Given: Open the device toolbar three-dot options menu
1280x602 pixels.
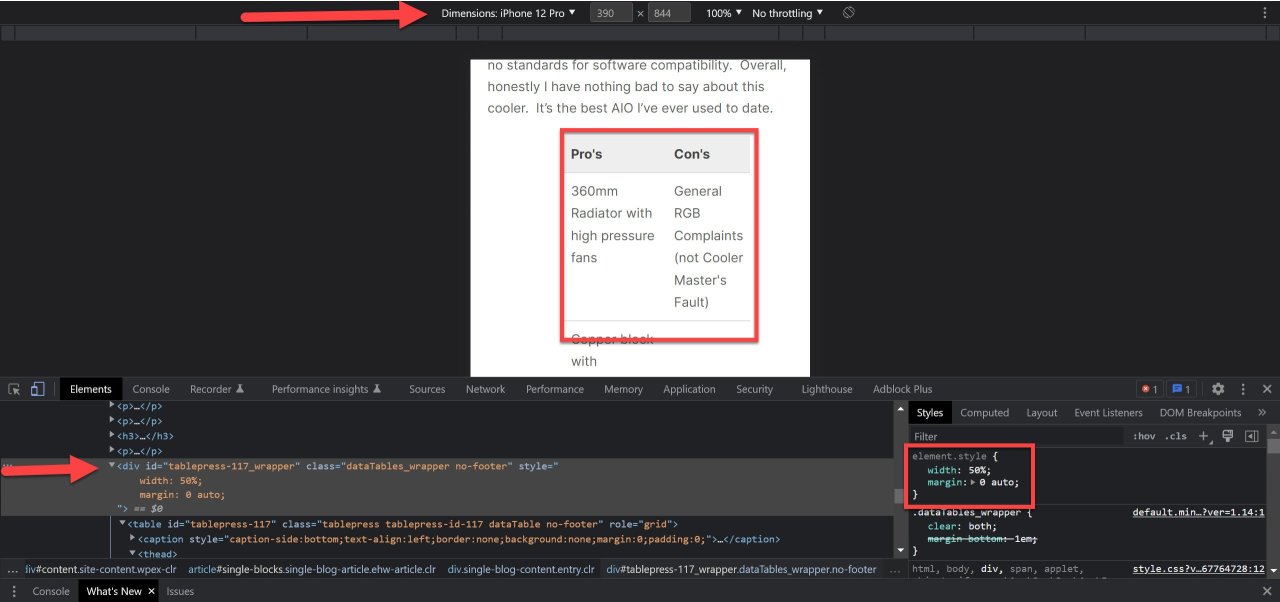Looking at the screenshot, I should 1265,13.
